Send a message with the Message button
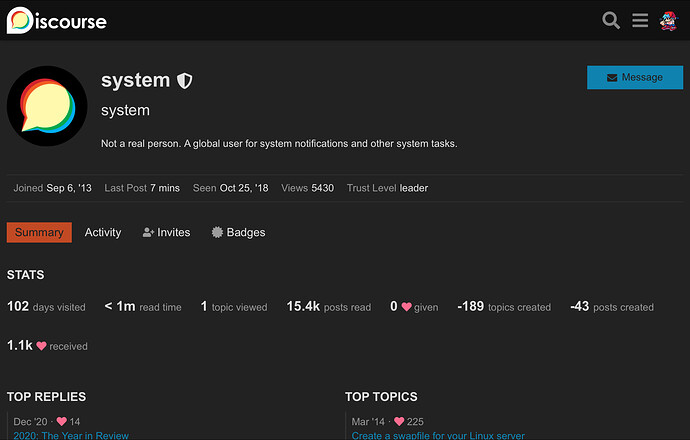This screenshot has height=440, width=690. click(635, 77)
